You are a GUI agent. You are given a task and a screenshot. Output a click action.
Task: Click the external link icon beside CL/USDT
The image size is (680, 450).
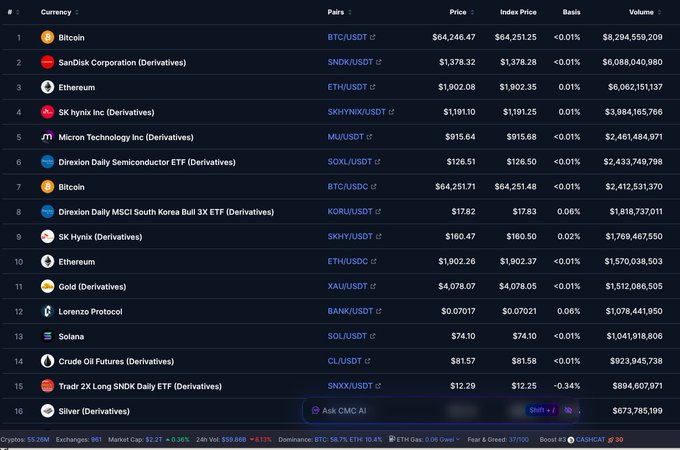tap(367, 361)
